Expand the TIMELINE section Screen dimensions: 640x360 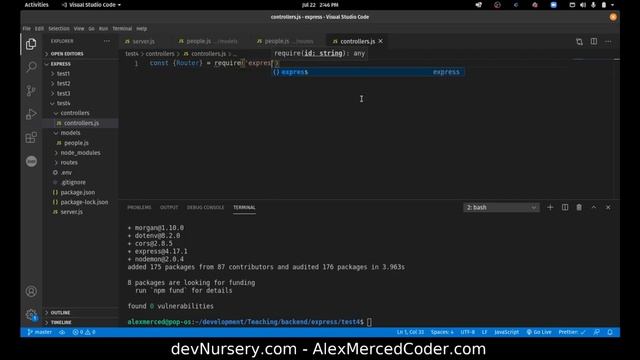[81, 322]
